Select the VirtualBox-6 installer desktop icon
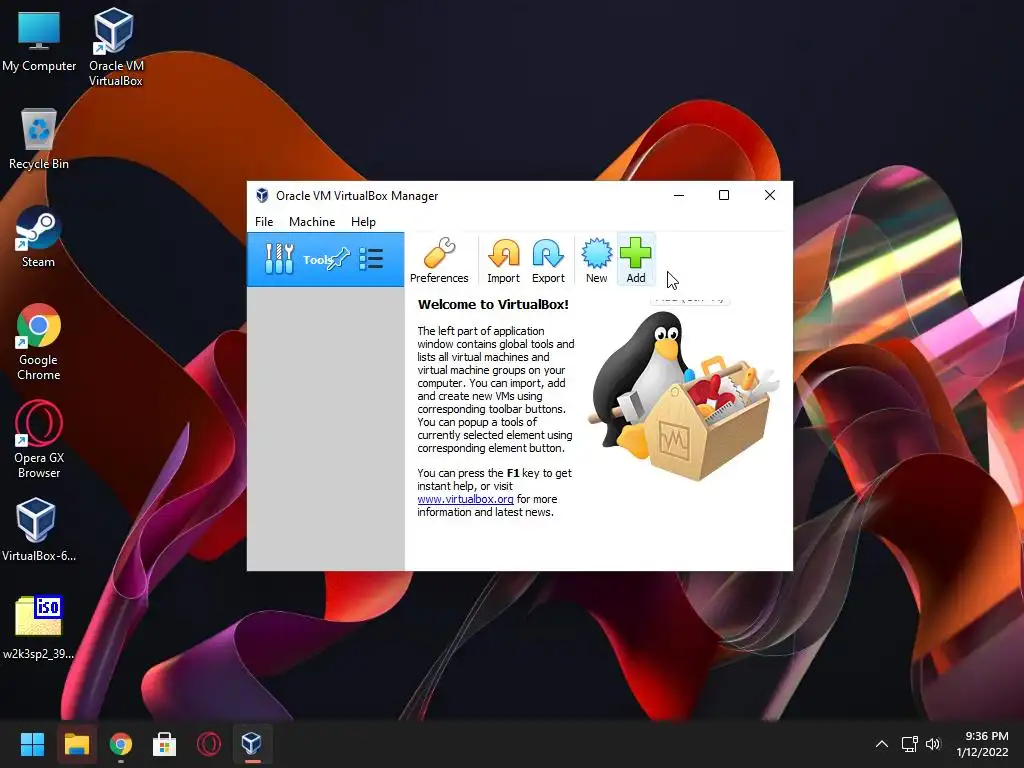The height and width of the screenshot is (768, 1024). [x=39, y=530]
